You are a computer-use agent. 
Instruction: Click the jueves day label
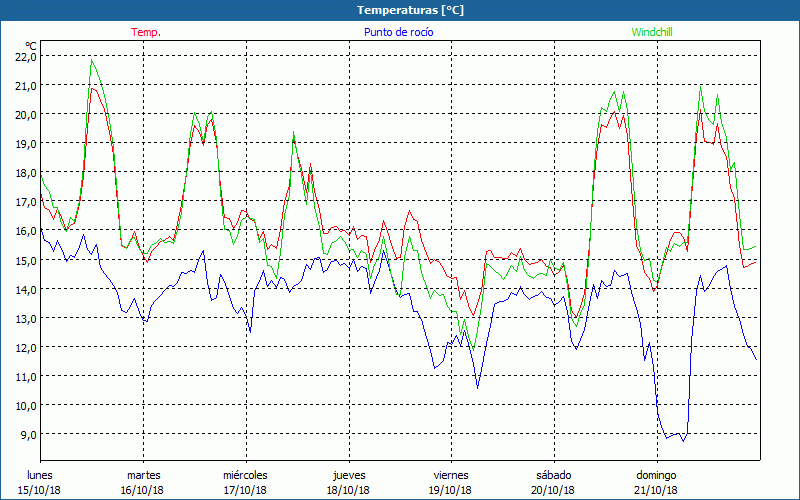(x=349, y=475)
